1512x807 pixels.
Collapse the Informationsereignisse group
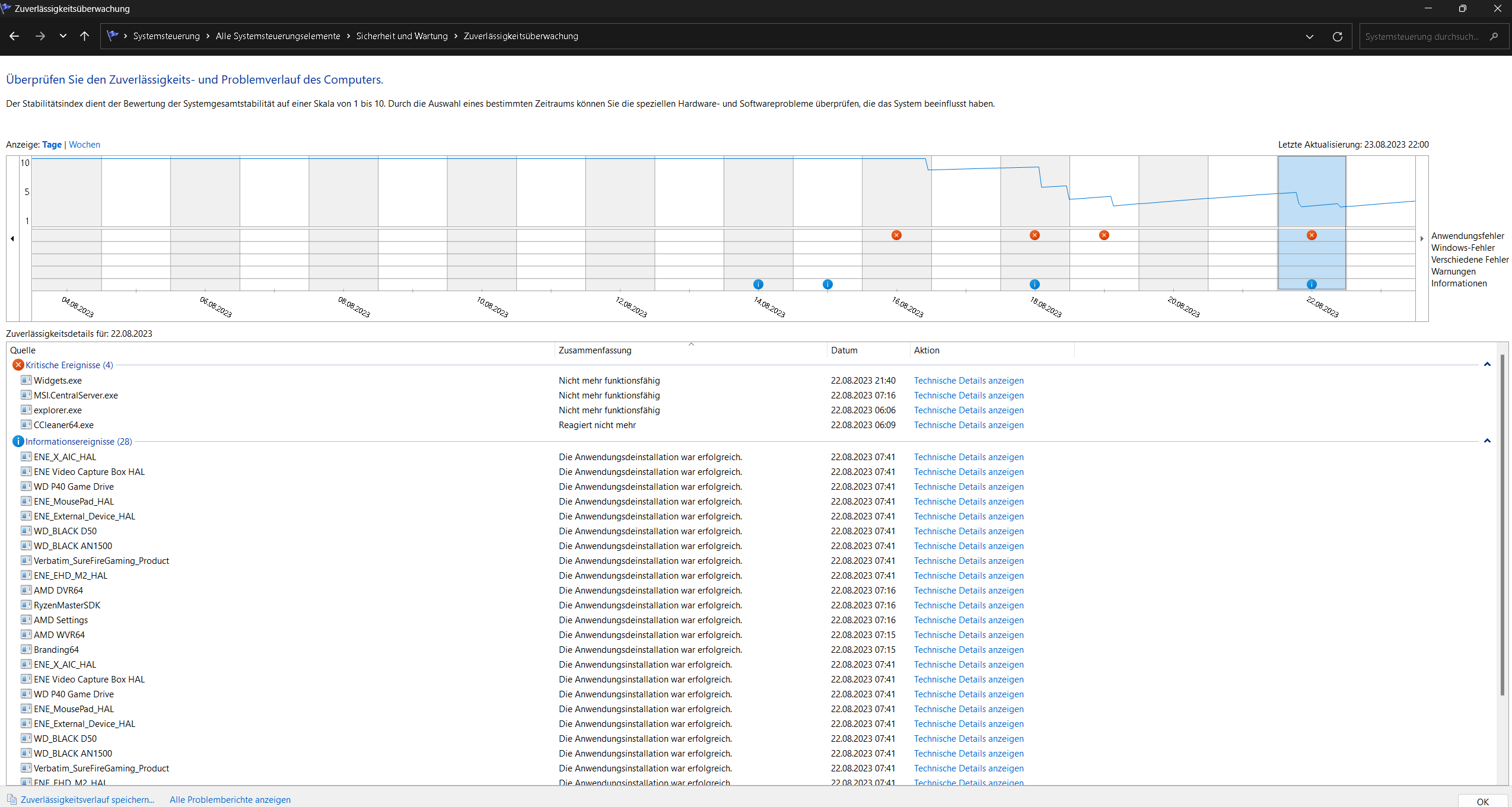pos(1486,441)
